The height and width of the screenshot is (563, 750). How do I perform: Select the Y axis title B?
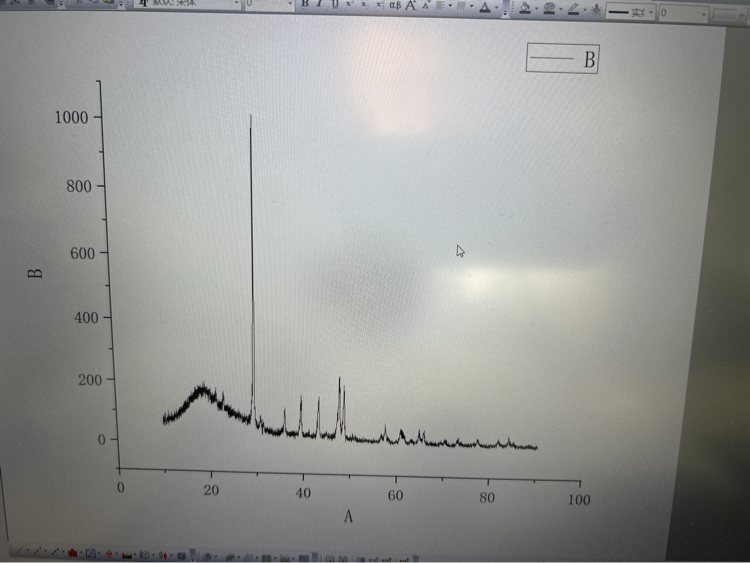point(37,271)
